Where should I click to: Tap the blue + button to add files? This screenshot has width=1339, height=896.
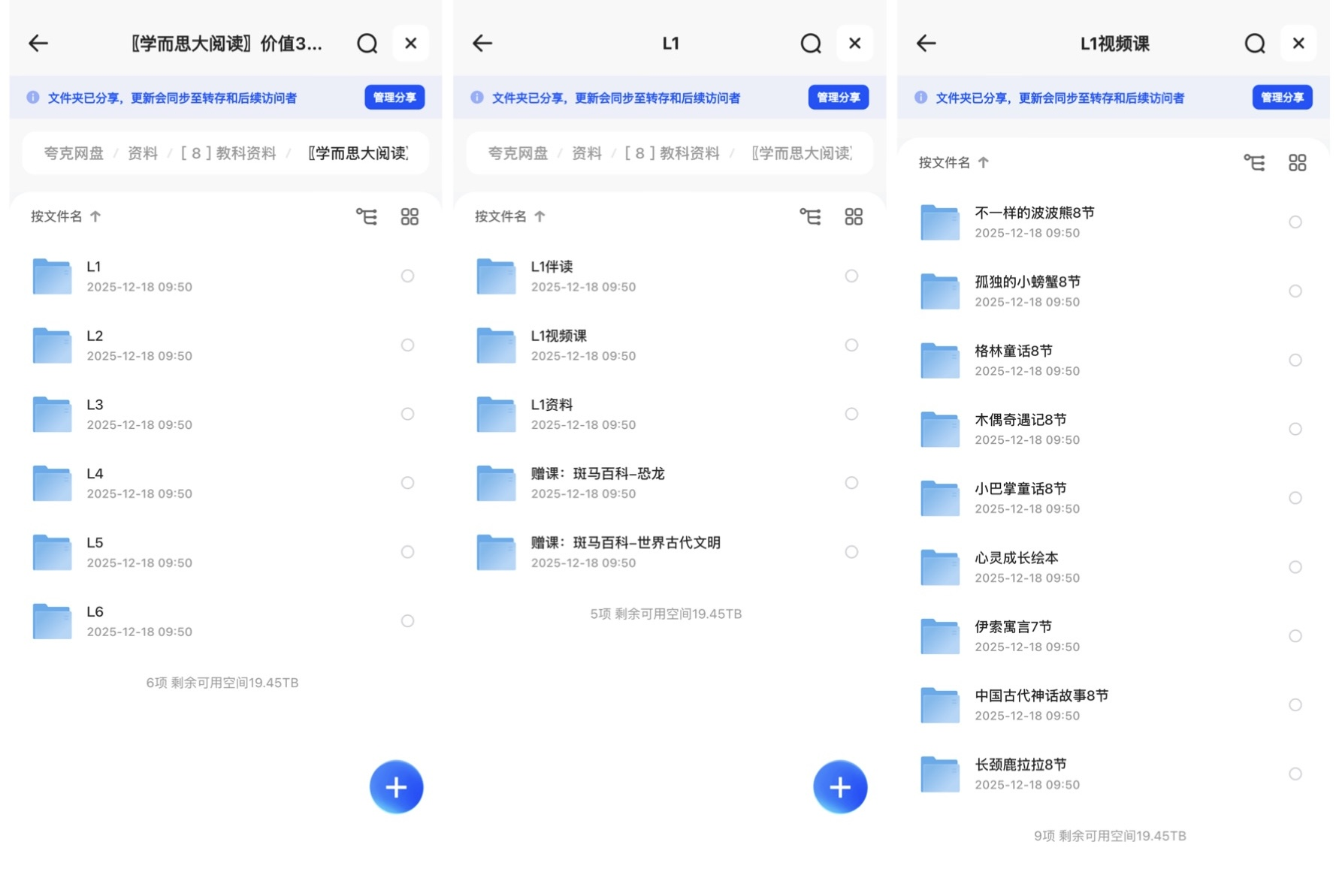click(x=396, y=786)
